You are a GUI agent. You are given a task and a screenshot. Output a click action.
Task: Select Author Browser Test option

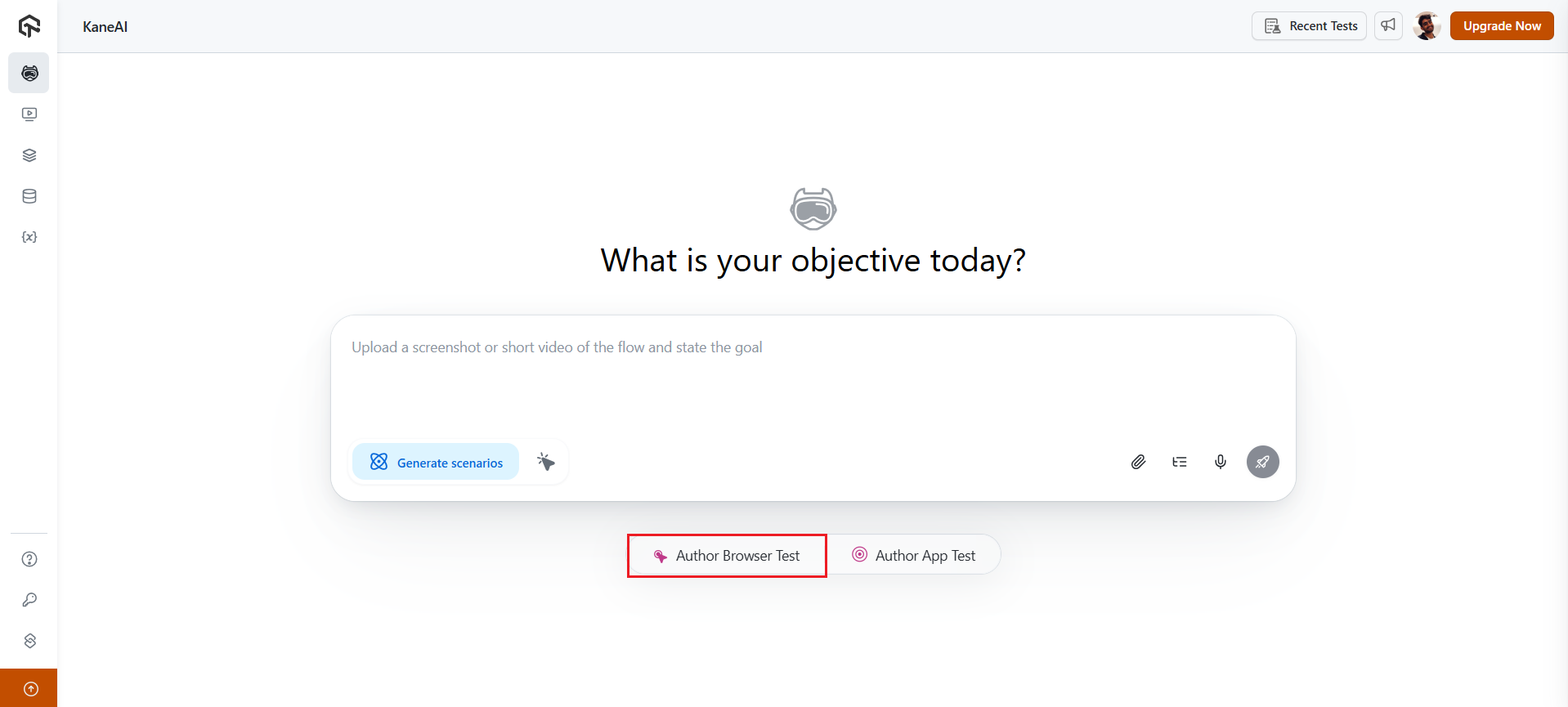pyautogui.click(x=727, y=555)
